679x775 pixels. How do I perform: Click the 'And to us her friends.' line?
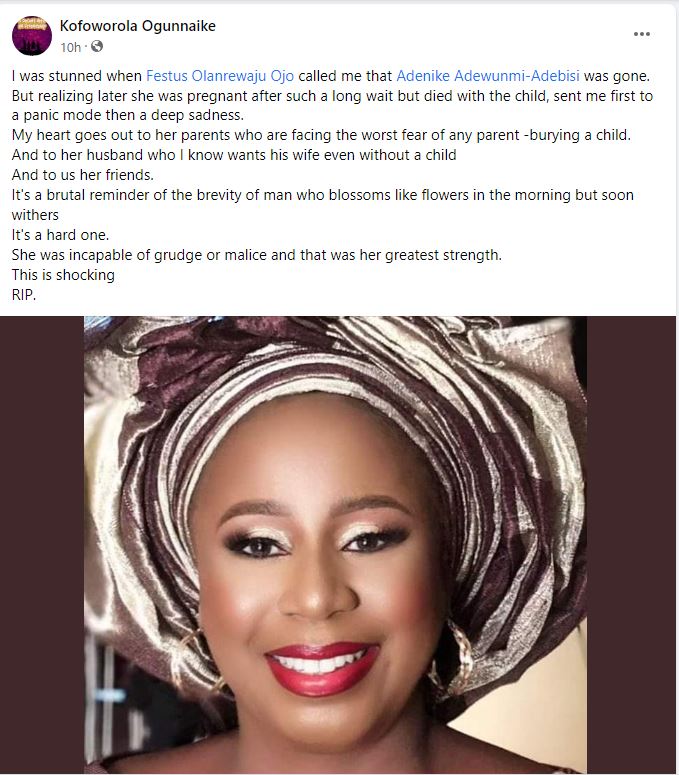pyautogui.click(x=83, y=175)
